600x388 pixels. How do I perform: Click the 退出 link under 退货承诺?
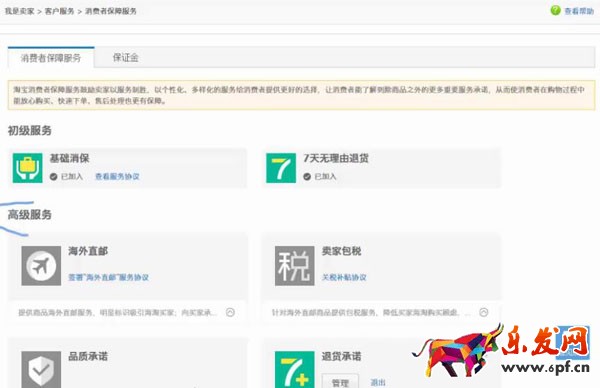(x=378, y=382)
